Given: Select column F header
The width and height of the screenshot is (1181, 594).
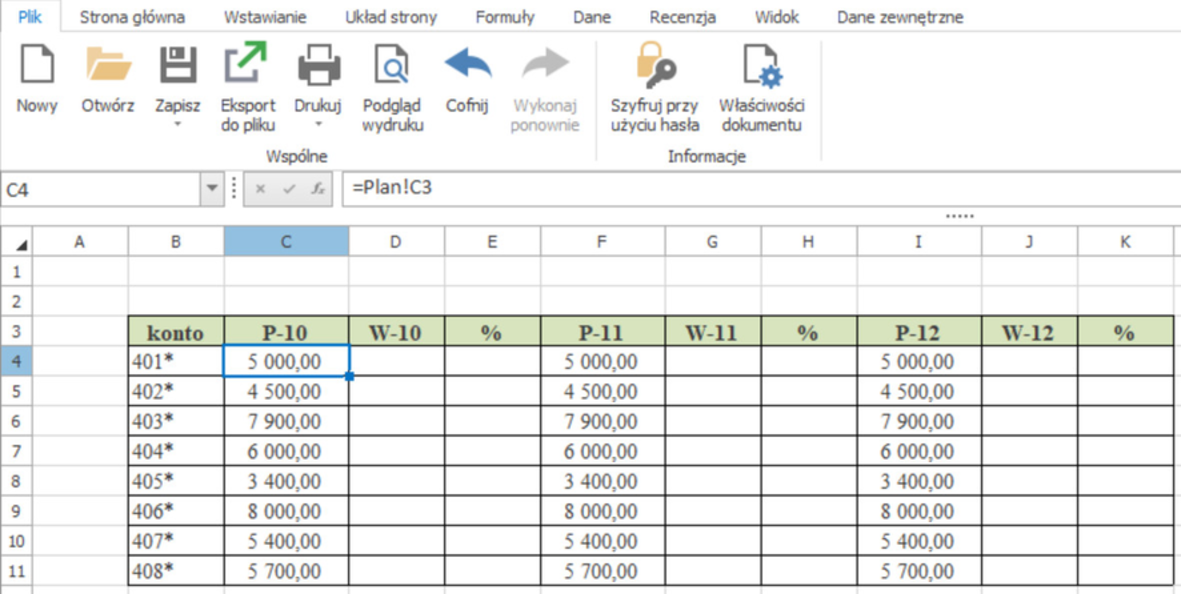Looking at the screenshot, I should pyautogui.click(x=601, y=242).
